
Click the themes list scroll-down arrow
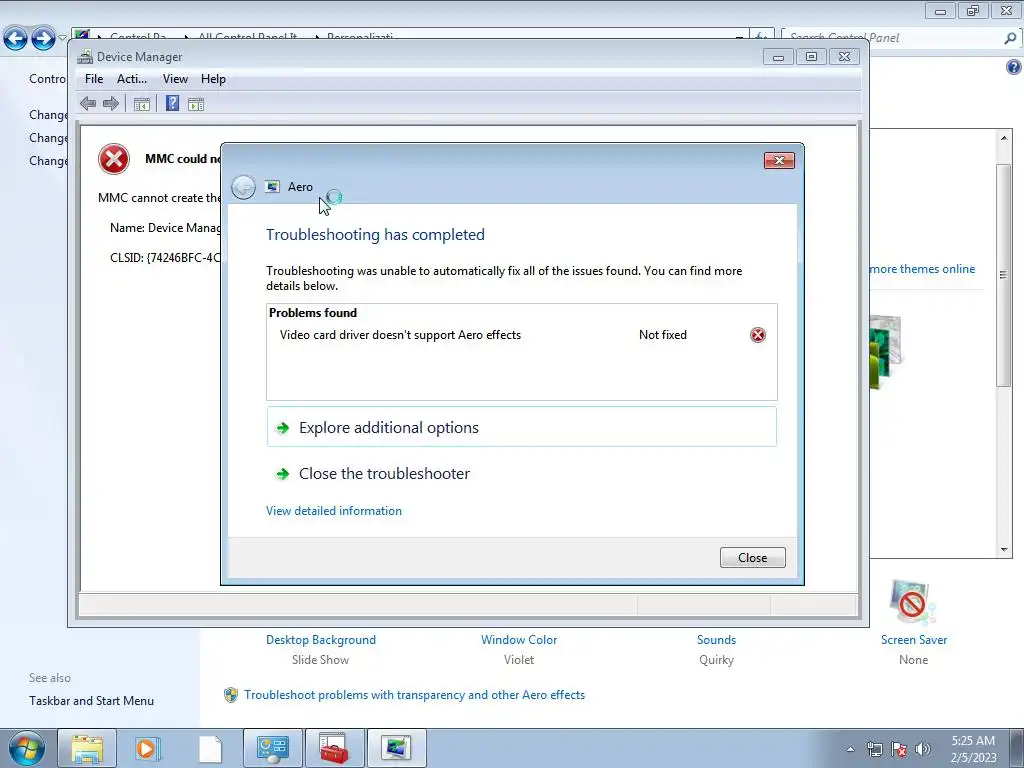(x=1004, y=550)
